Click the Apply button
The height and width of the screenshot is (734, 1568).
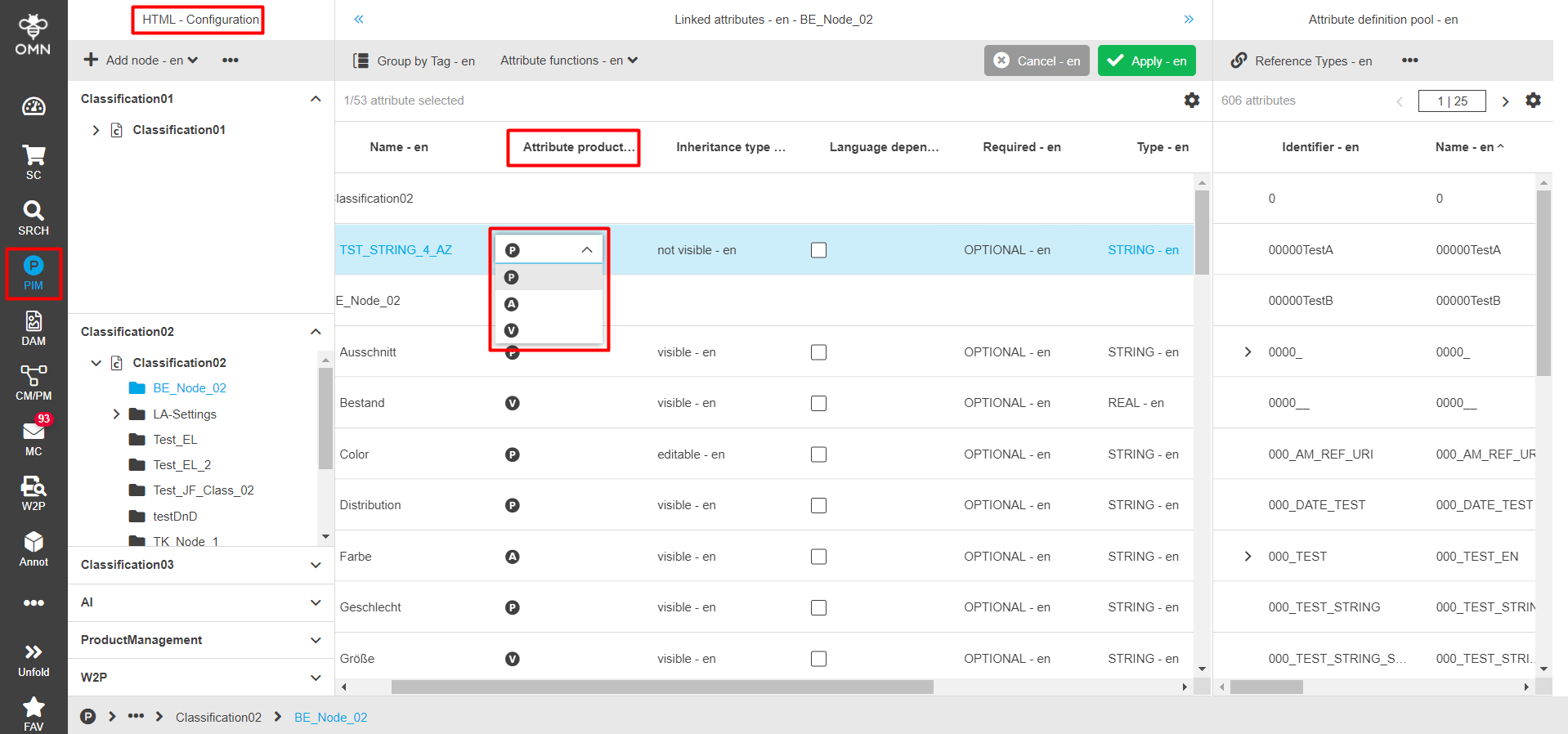(1146, 60)
